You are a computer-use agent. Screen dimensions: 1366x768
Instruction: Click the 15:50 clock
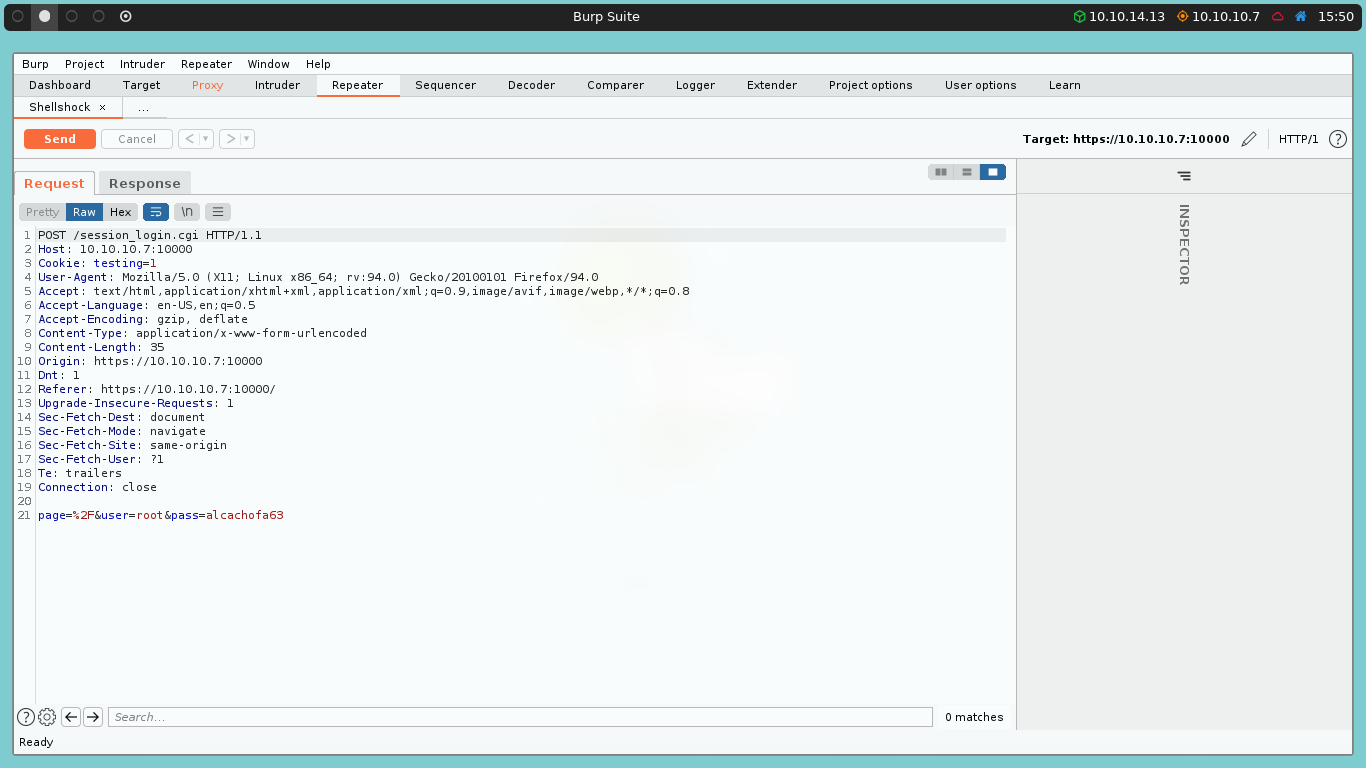[x=1336, y=16]
